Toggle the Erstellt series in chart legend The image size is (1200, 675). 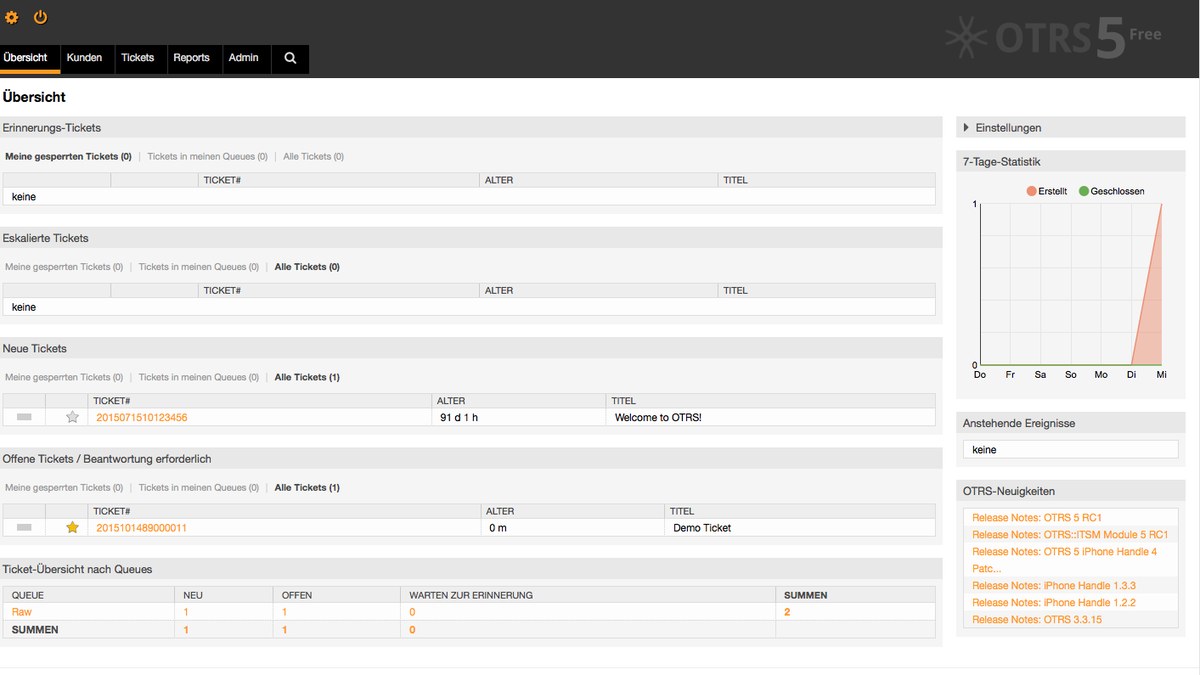pos(1046,191)
